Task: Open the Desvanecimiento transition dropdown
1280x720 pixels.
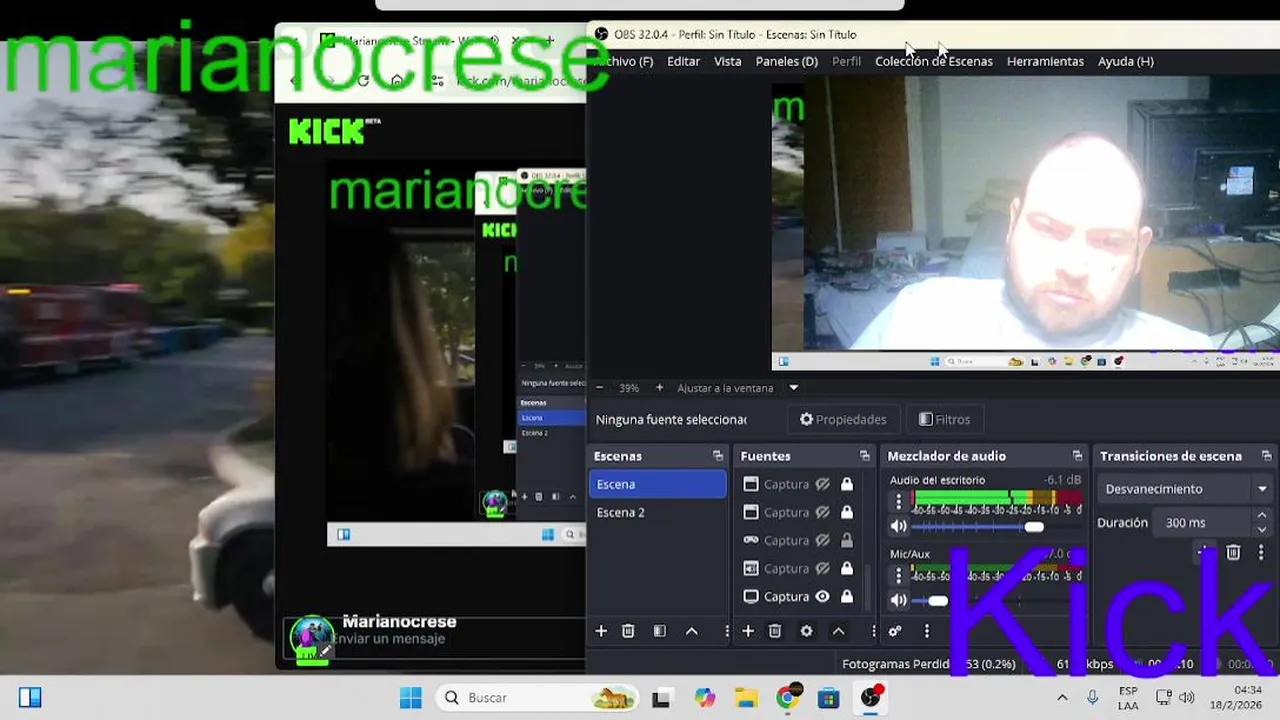Action: point(1186,489)
